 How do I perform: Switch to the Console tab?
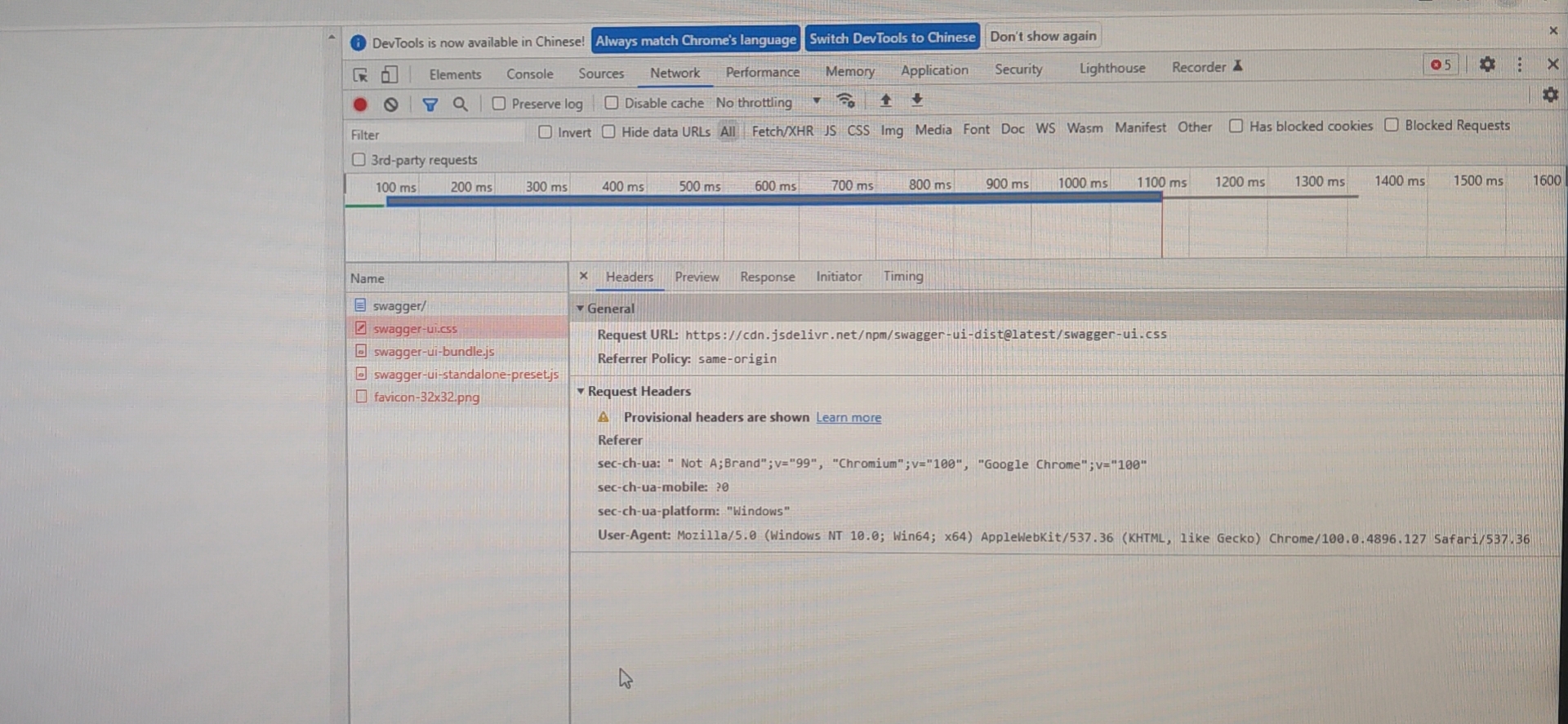(x=530, y=74)
